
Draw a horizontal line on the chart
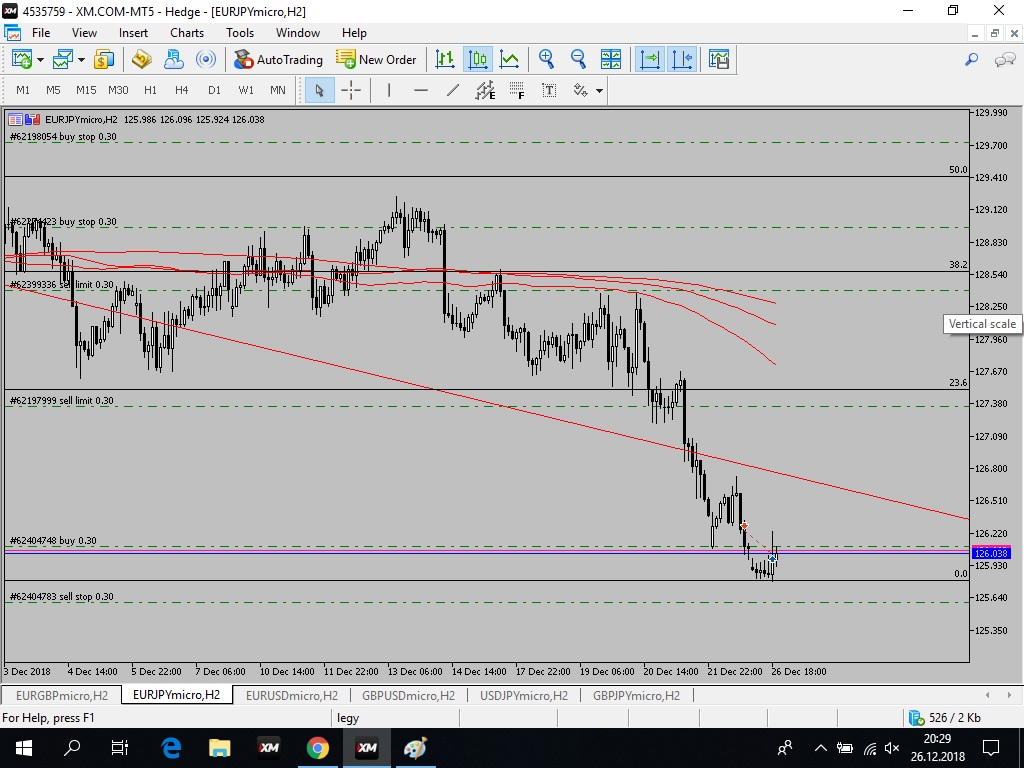pyautogui.click(x=421, y=90)
